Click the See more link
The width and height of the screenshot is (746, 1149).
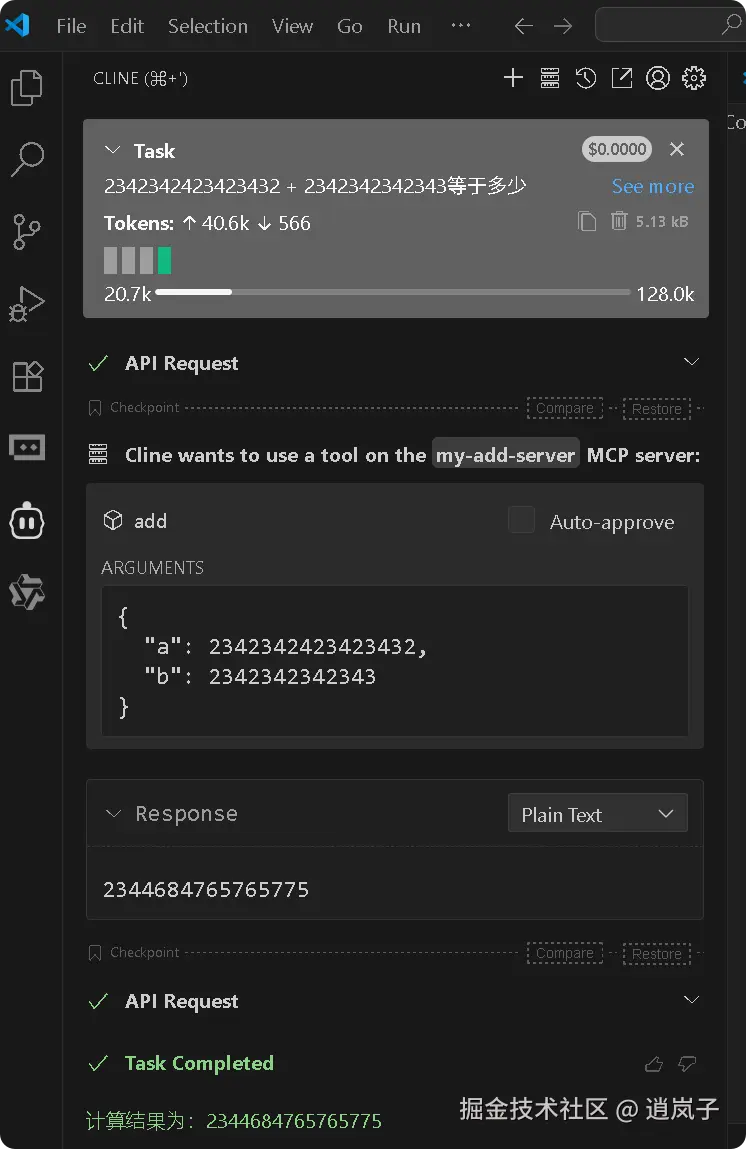pos(652,187)
